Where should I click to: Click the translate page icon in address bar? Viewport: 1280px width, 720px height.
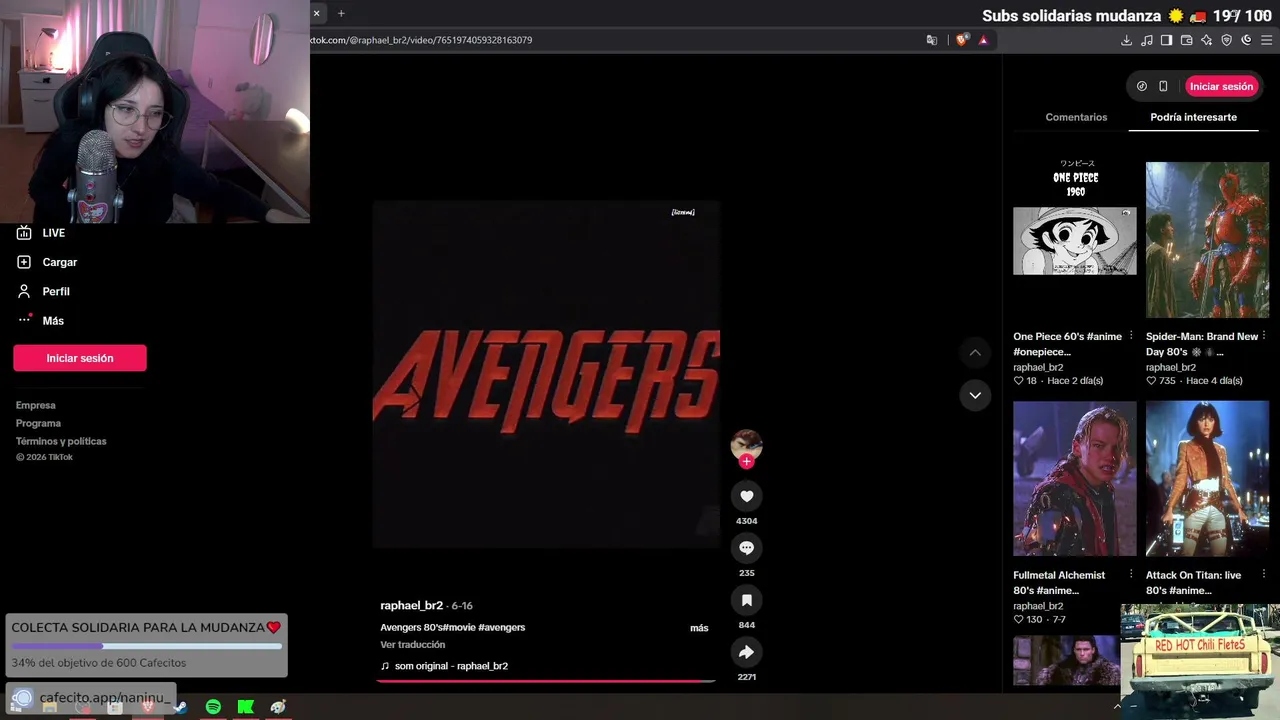pyautogui.click(x=932, y=40)
